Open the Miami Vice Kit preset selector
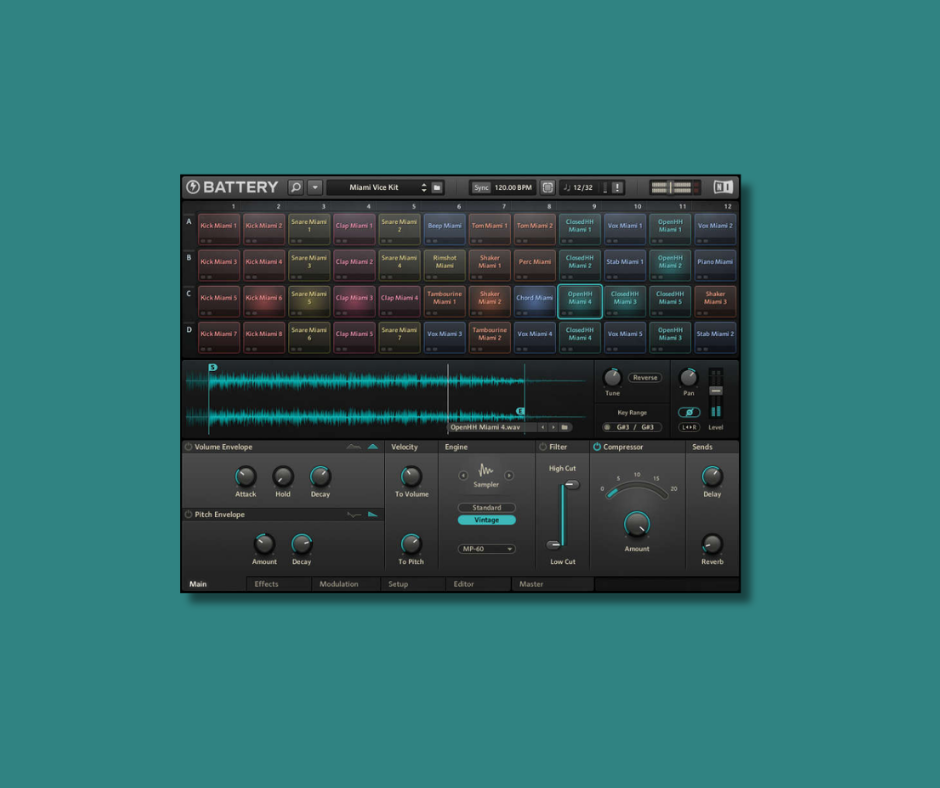Screen dimensions: 940x788 [373, 188]
